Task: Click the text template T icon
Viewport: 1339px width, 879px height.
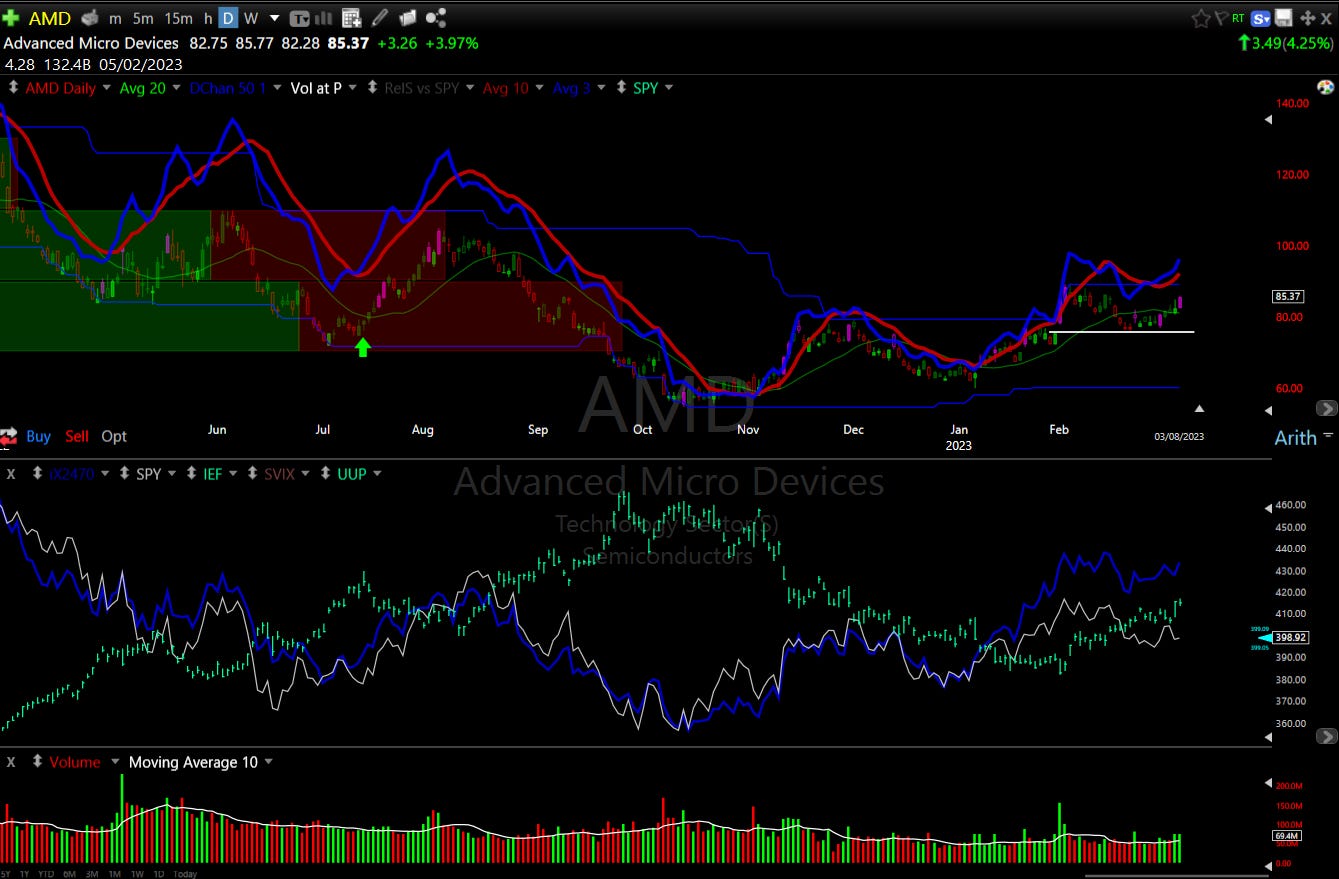Action: (x=299, y=18)
